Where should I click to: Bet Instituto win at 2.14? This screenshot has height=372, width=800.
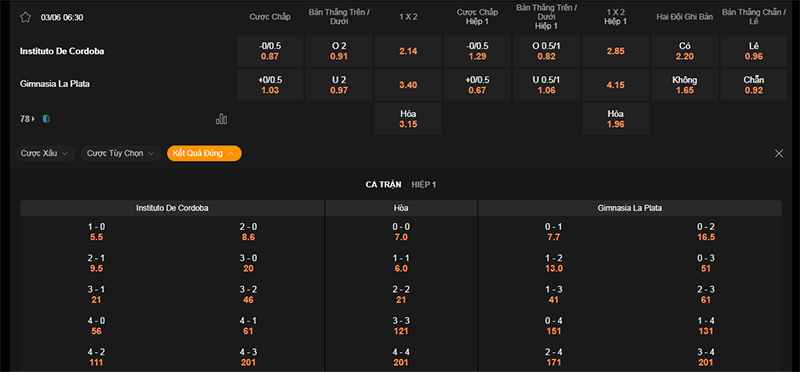pyautogui.click(x=408, y=51)
